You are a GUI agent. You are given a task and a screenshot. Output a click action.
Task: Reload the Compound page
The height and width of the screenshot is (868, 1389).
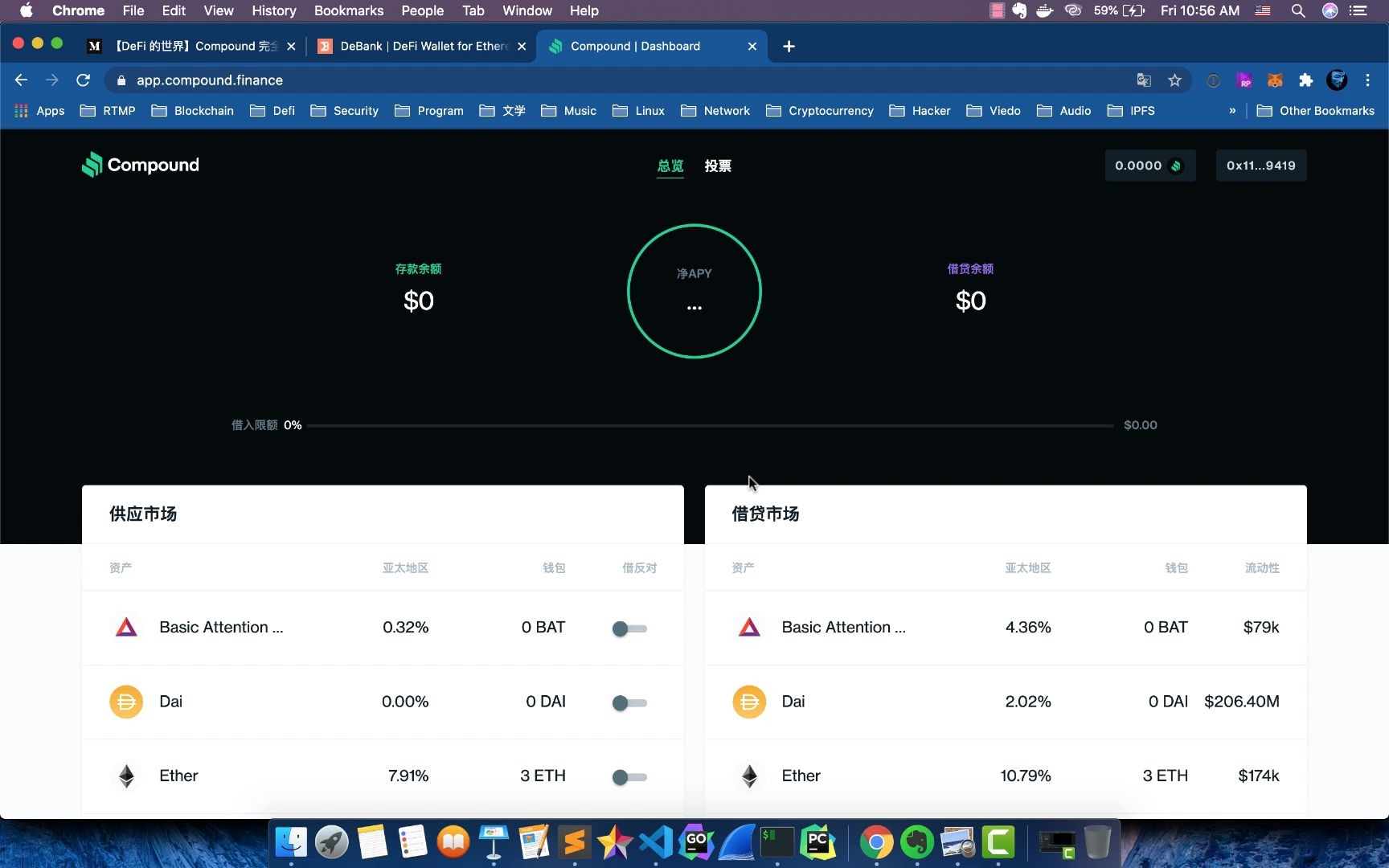(x=83, y=80)
